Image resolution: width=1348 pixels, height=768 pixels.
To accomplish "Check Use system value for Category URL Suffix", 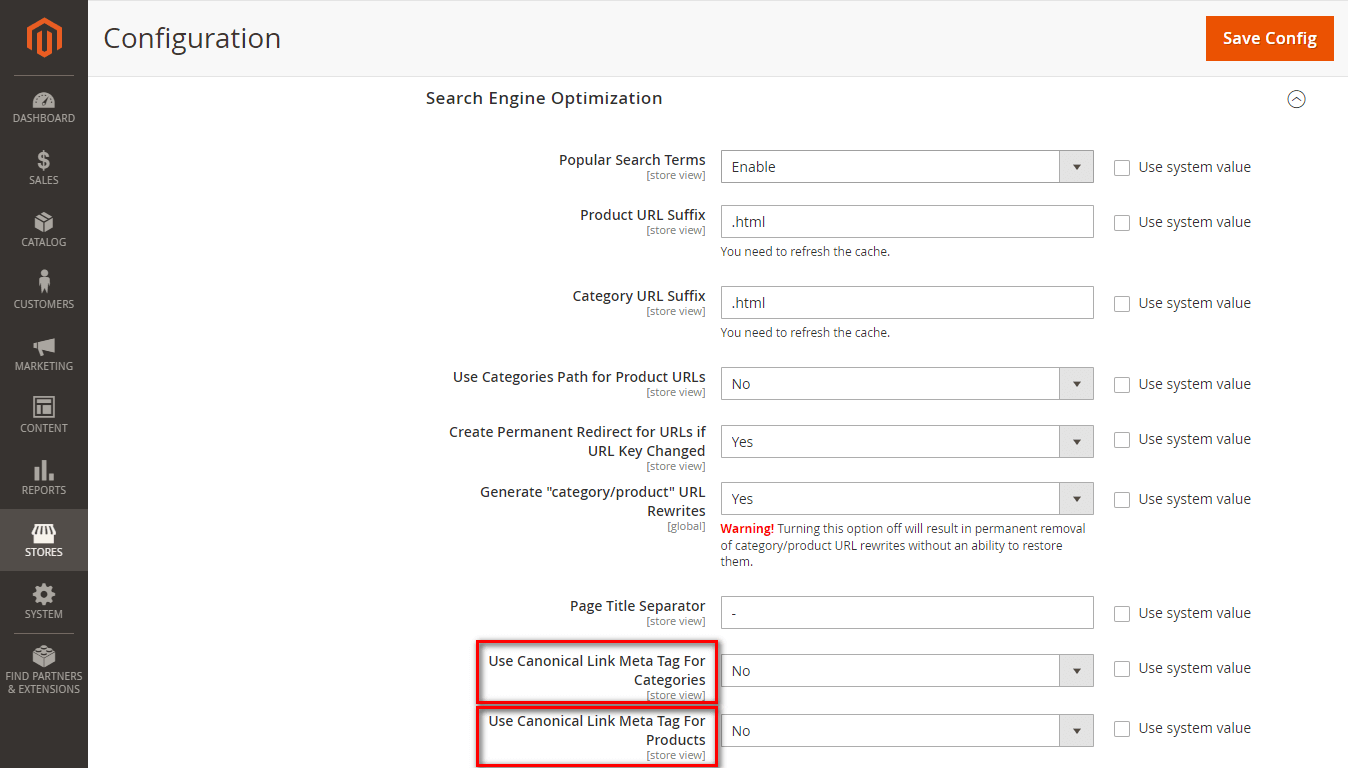I will click(x=1122, y=304).
